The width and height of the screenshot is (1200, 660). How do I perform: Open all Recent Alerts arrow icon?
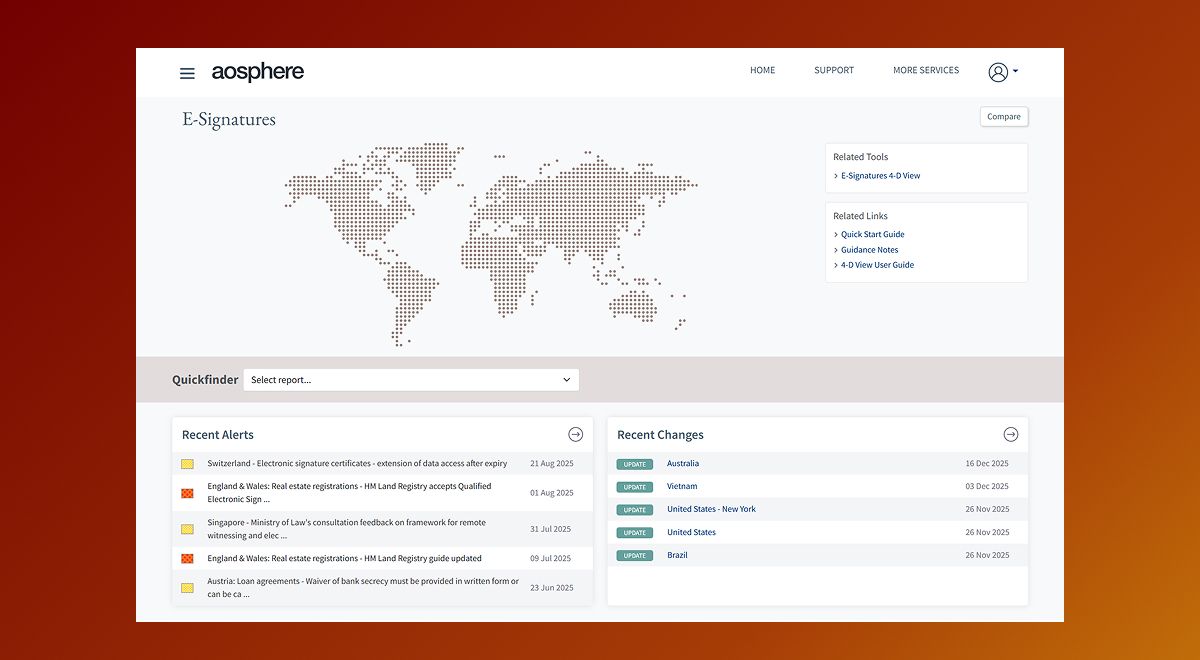(x=575, y=434)
